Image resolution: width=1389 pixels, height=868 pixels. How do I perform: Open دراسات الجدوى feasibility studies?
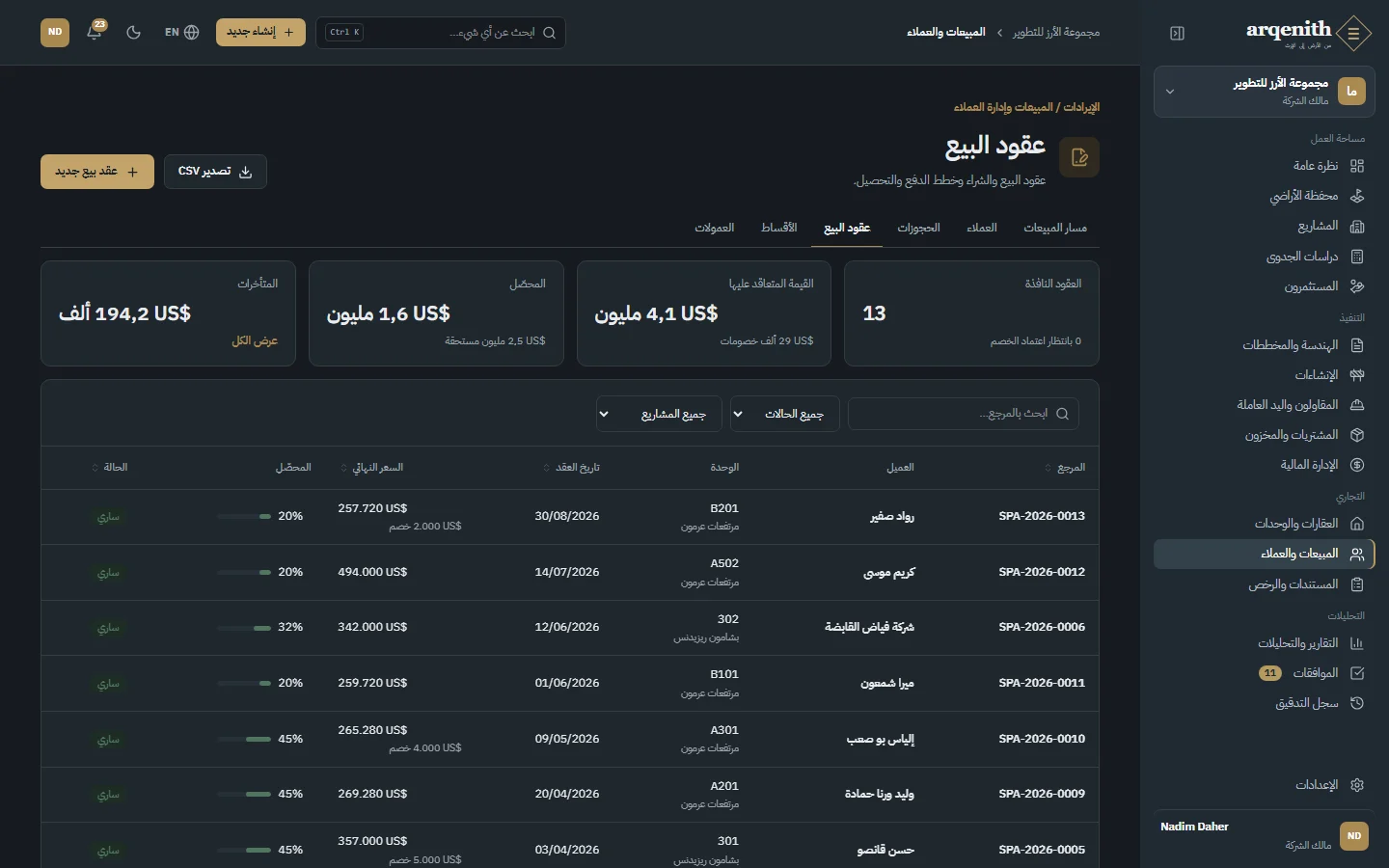pyautogui.click(x=1264, y=257)
